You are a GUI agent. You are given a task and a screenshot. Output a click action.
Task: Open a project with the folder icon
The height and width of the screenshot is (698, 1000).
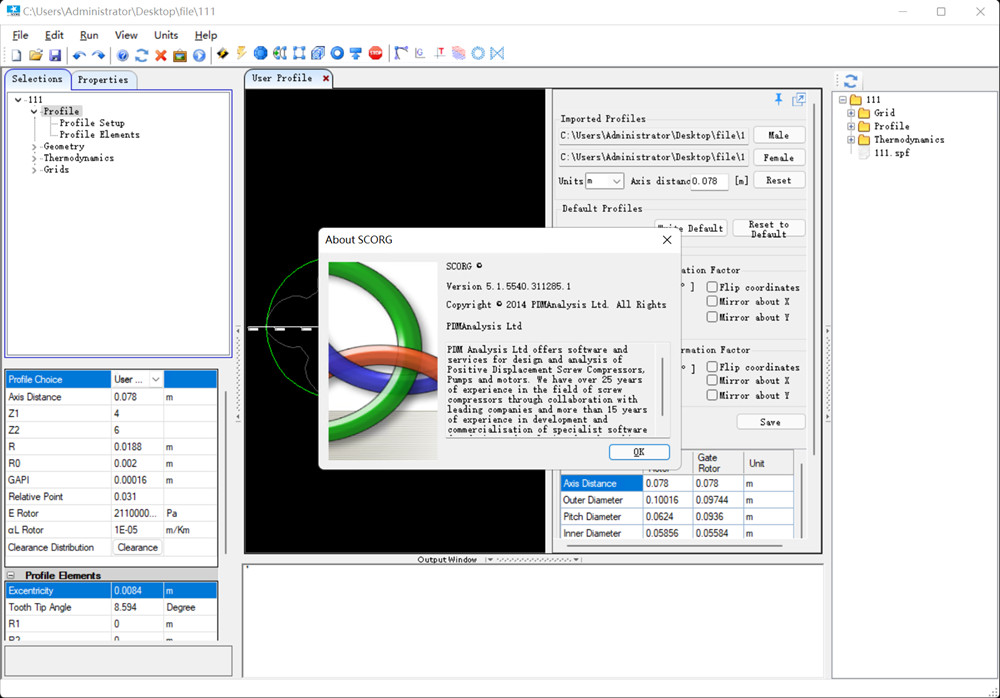coord(36,55)
